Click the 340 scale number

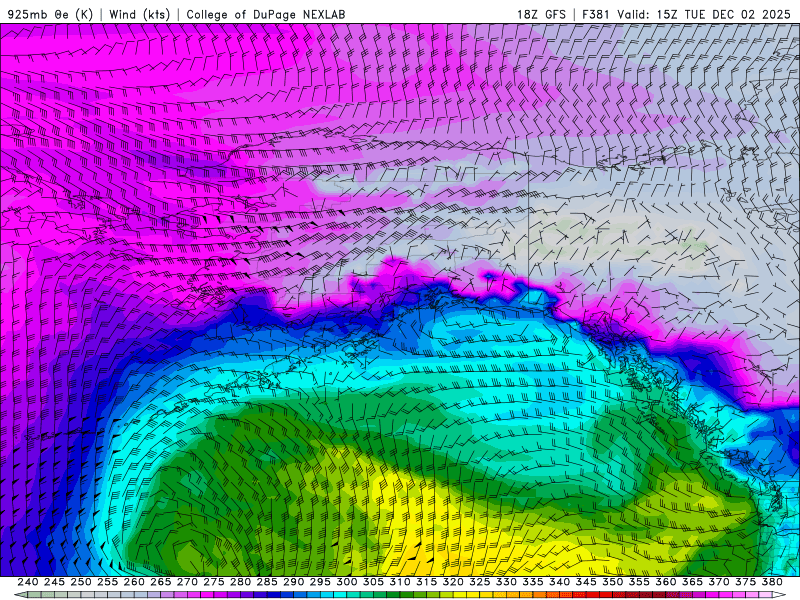click(x=559, y=582)
